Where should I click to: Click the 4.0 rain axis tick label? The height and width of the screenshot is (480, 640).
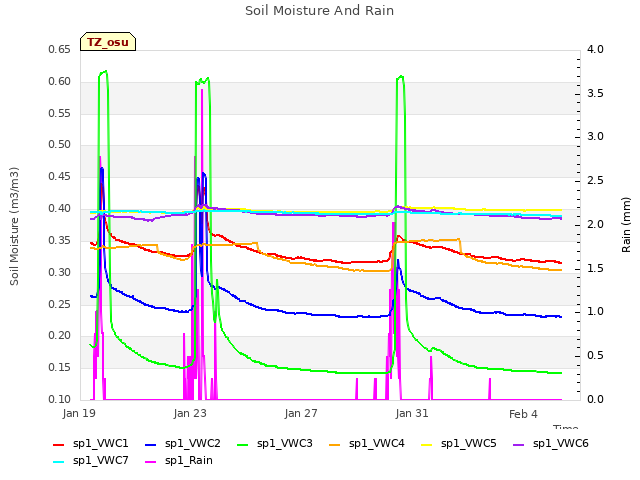pyautogui.click(x=595, y=49)
